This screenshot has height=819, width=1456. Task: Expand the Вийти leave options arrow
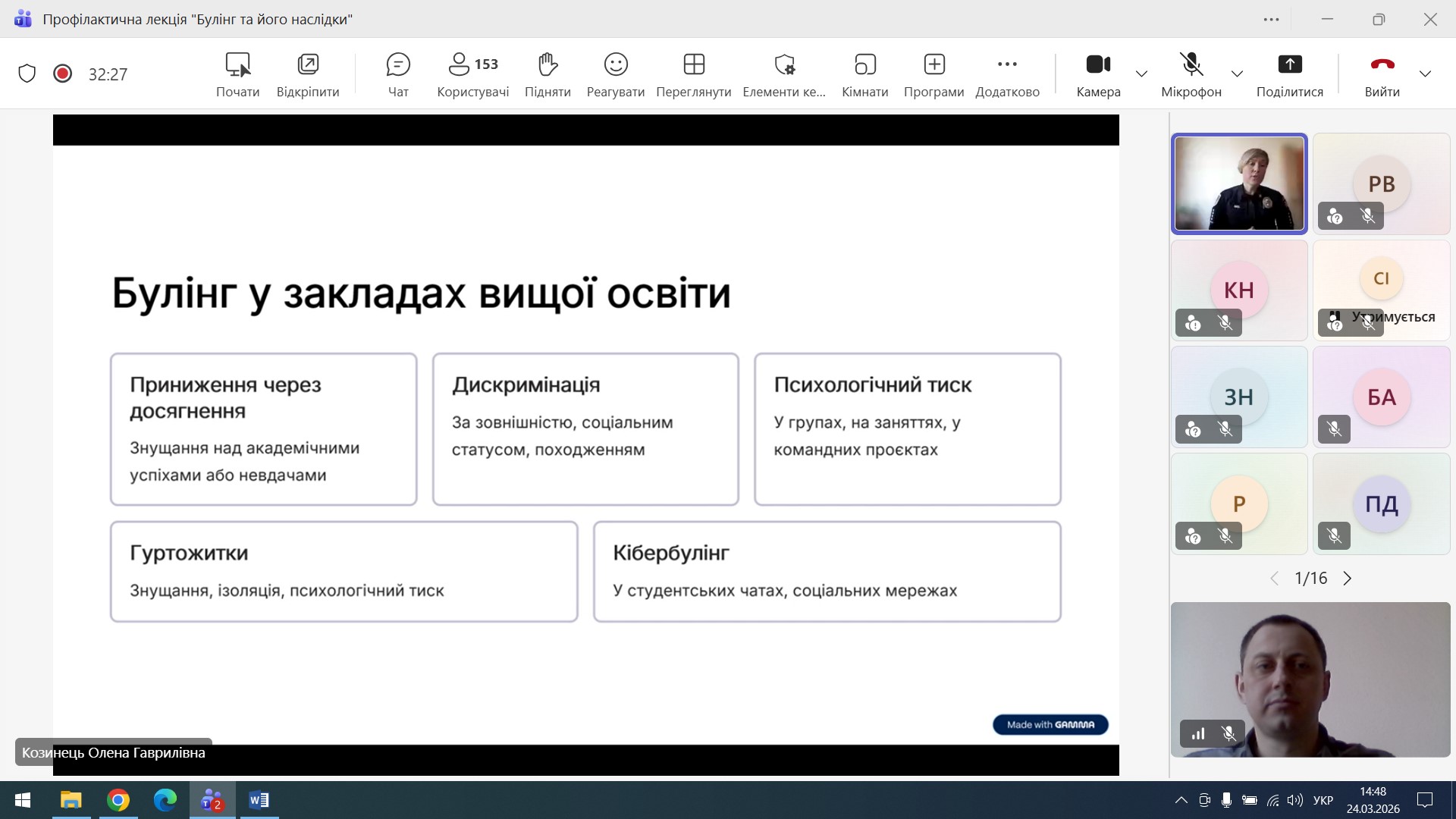1425,74
